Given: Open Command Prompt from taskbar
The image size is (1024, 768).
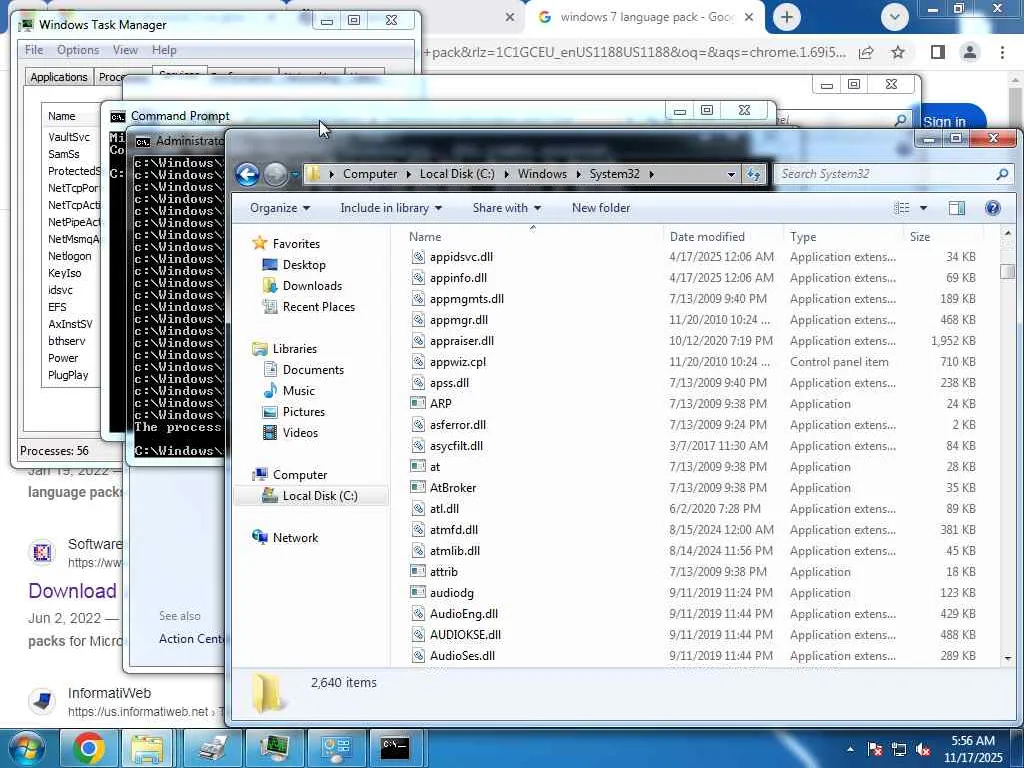Looking at the screenshot, I should (395, 748).
